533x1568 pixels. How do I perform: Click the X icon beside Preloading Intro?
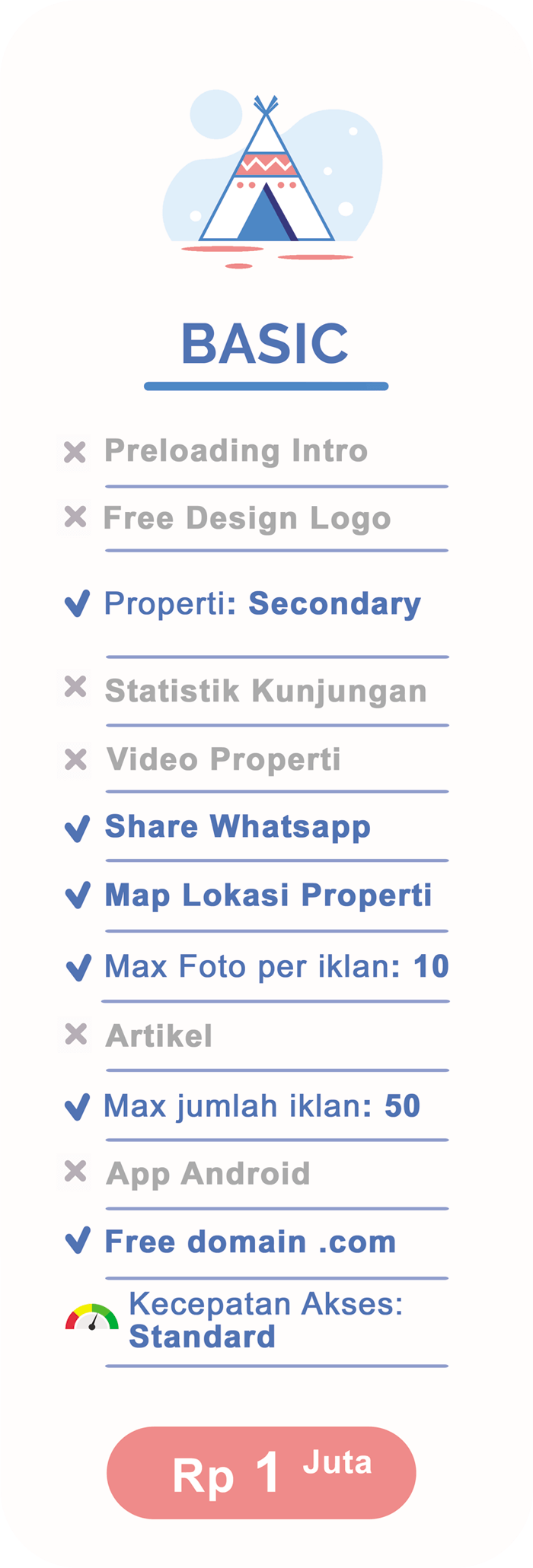75,452
